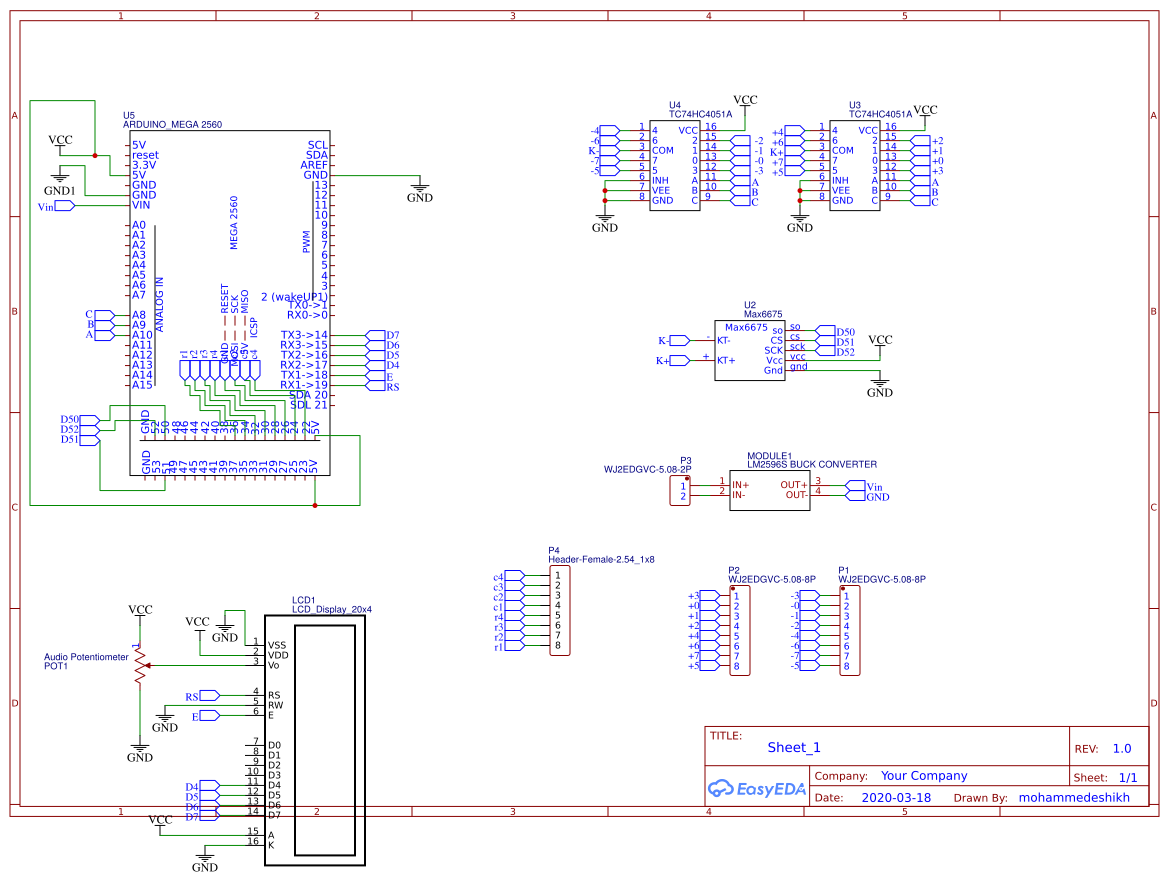Click the date value 2020-03-18

point(896,798)
